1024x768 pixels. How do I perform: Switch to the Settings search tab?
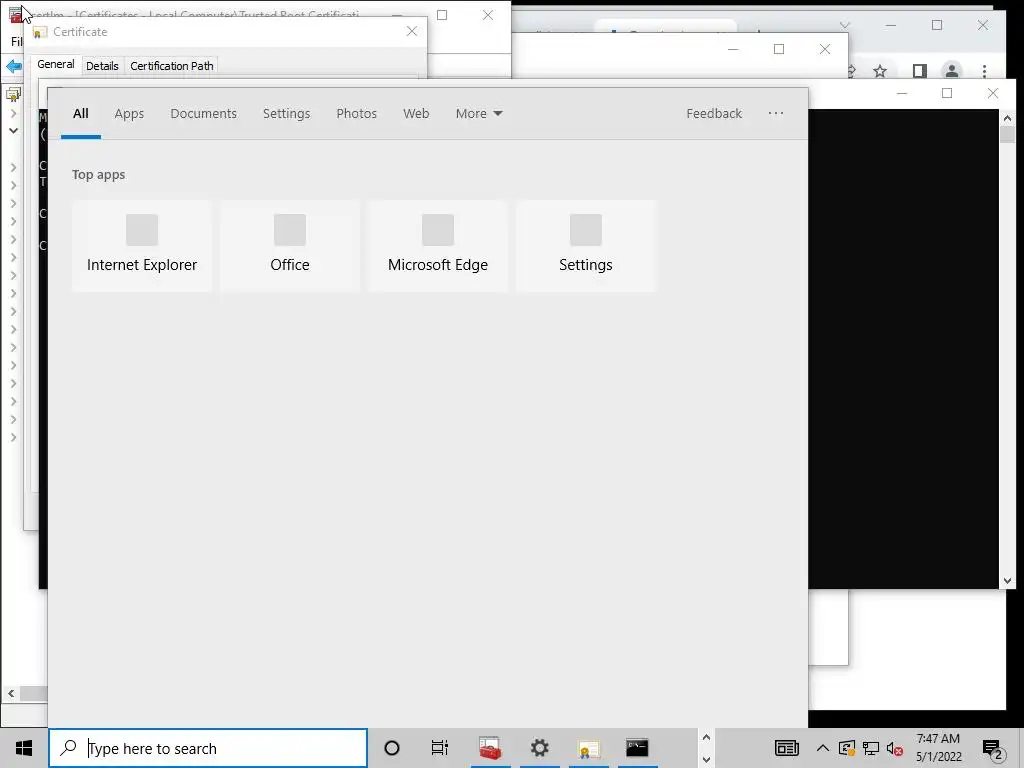pos(287,114)
